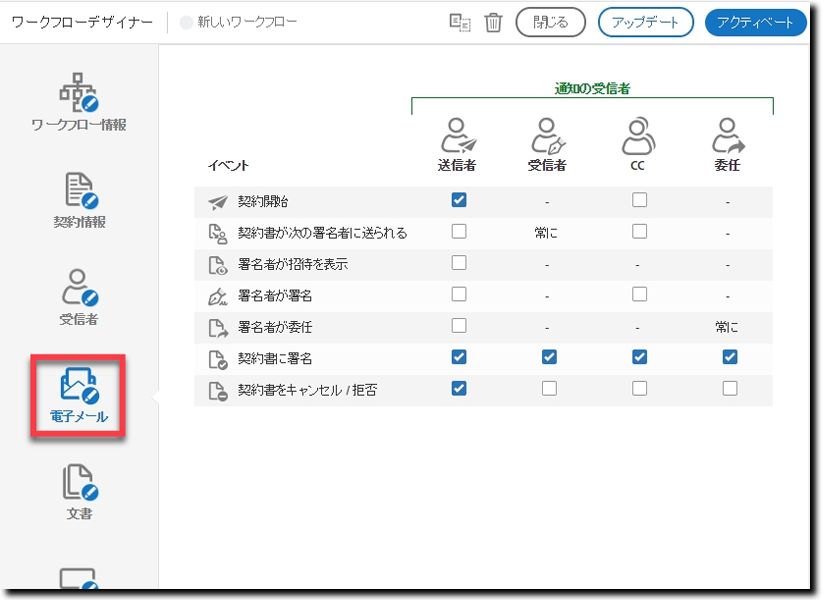Open the 受信者 section in the sidebar
The height and width of the screenshot is (600, 830).
(79, 297)
